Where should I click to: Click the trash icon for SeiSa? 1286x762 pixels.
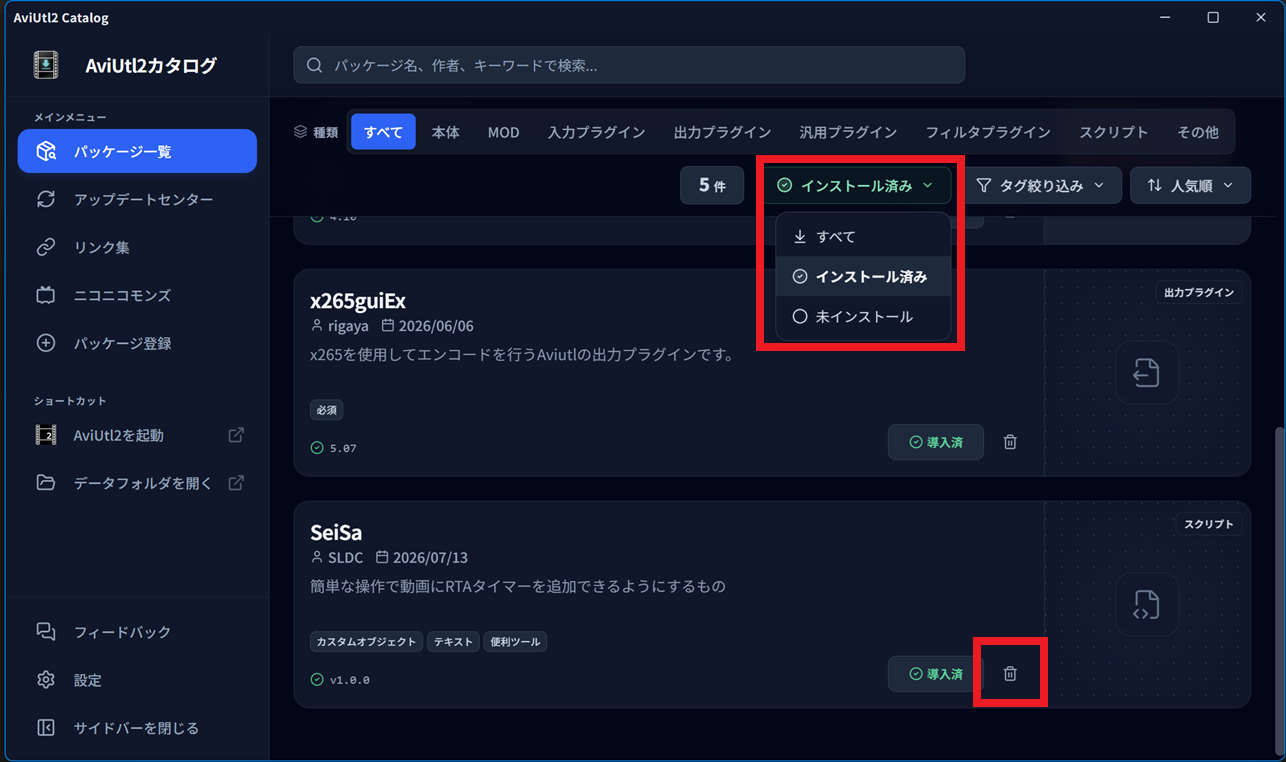point(1010,674)
